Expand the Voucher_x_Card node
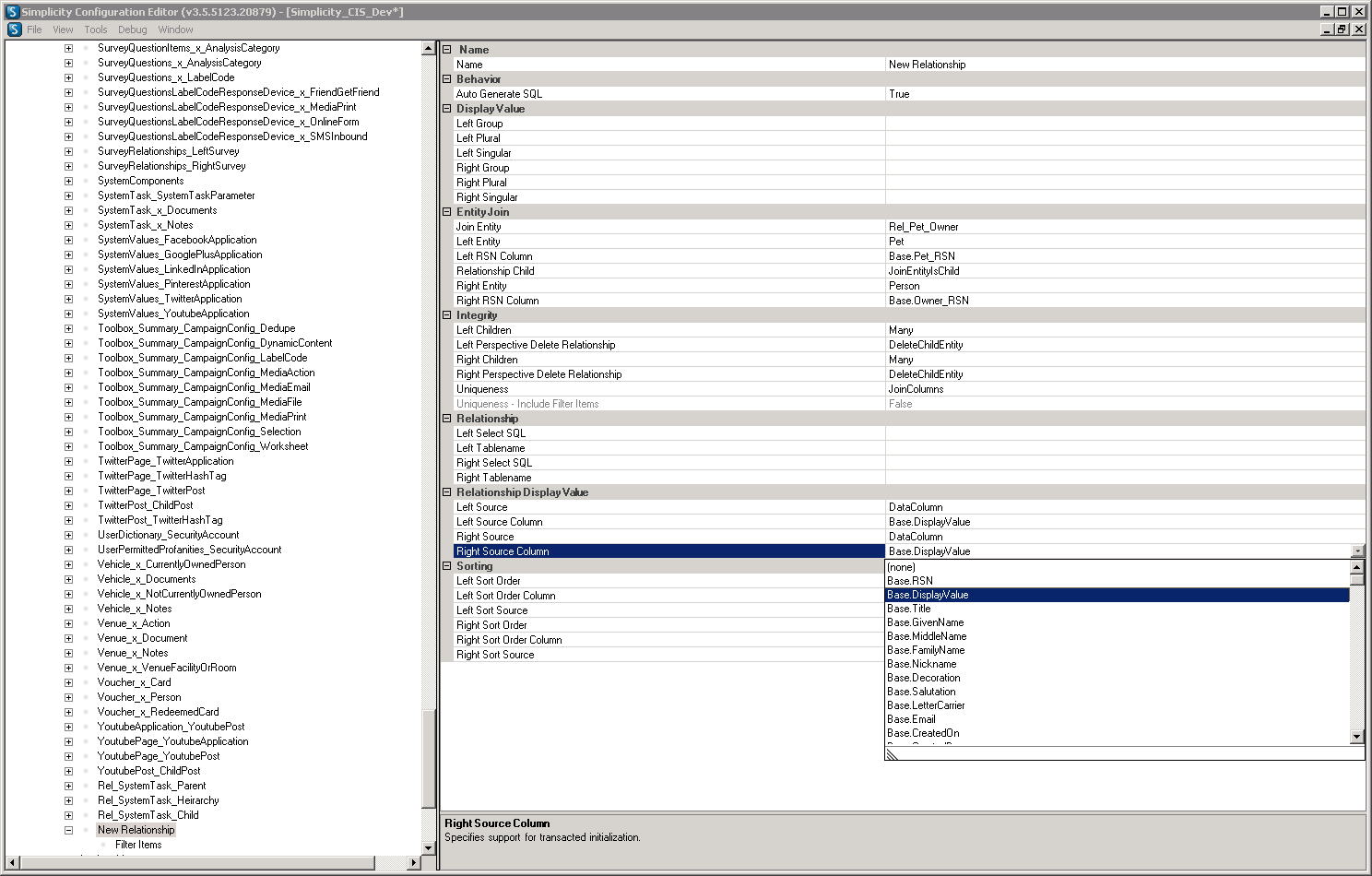 pos(68,682)
